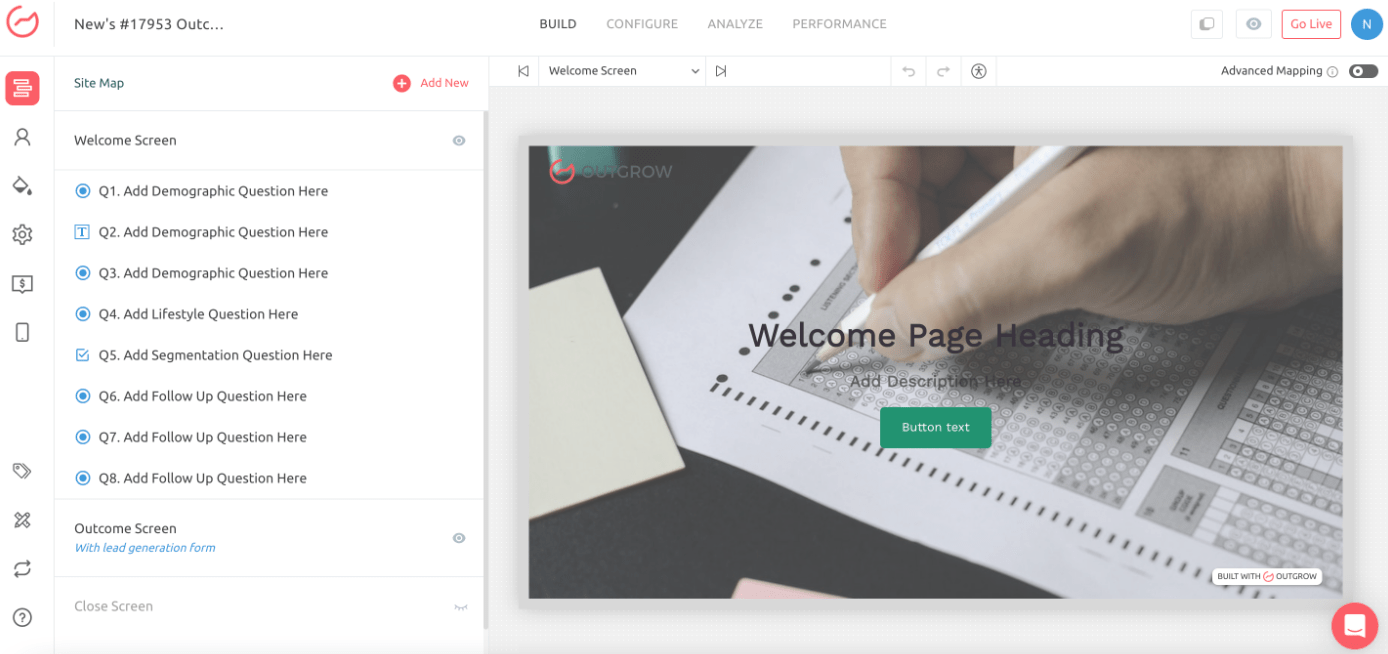Switch to the Configure tab
Image resolution: width=1388 pixels, height=654 pixels.
(641, 24)
